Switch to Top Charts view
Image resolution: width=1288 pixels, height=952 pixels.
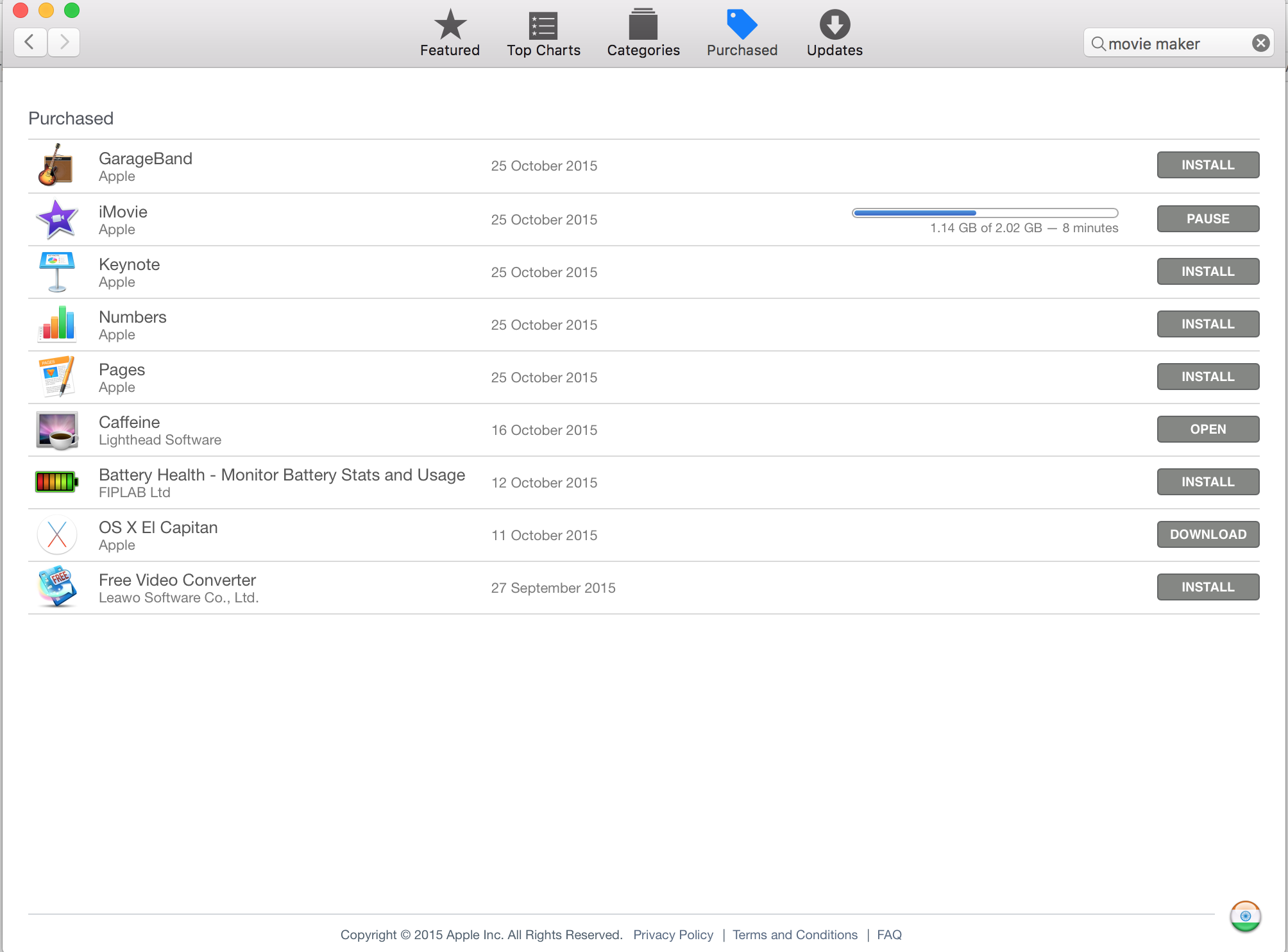[543, 33]
